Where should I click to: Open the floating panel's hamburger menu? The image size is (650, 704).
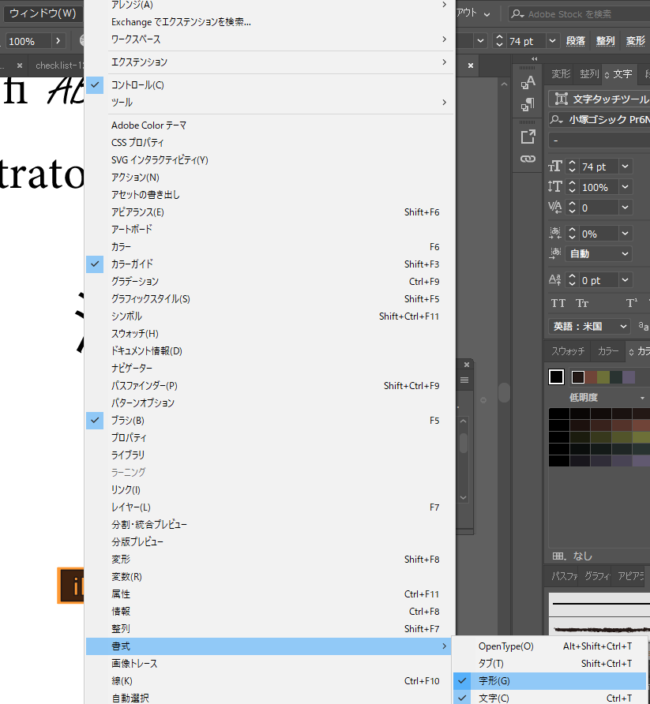pos(465,380)
